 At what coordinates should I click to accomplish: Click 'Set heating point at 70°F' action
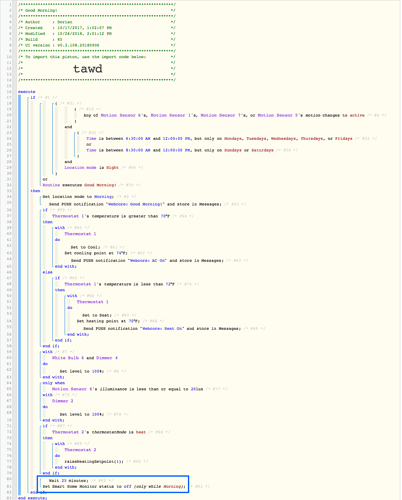pos(108,321)
